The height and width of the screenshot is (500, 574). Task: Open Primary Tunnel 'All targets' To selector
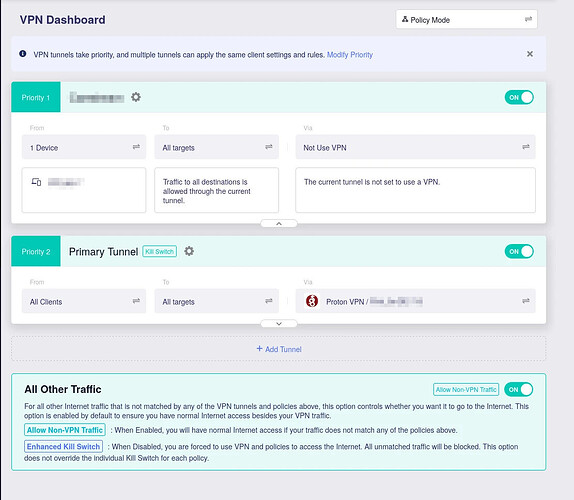[x=216, y=301]
